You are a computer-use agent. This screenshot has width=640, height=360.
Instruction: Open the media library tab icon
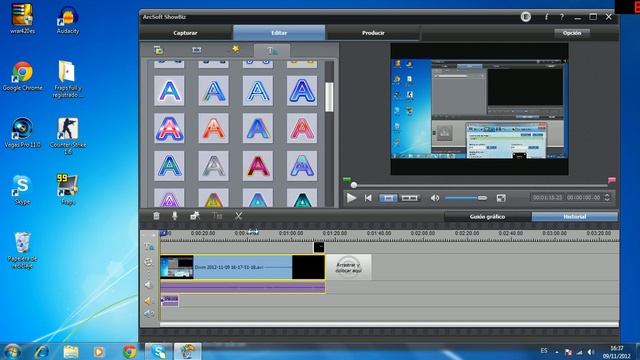(158, 50)
